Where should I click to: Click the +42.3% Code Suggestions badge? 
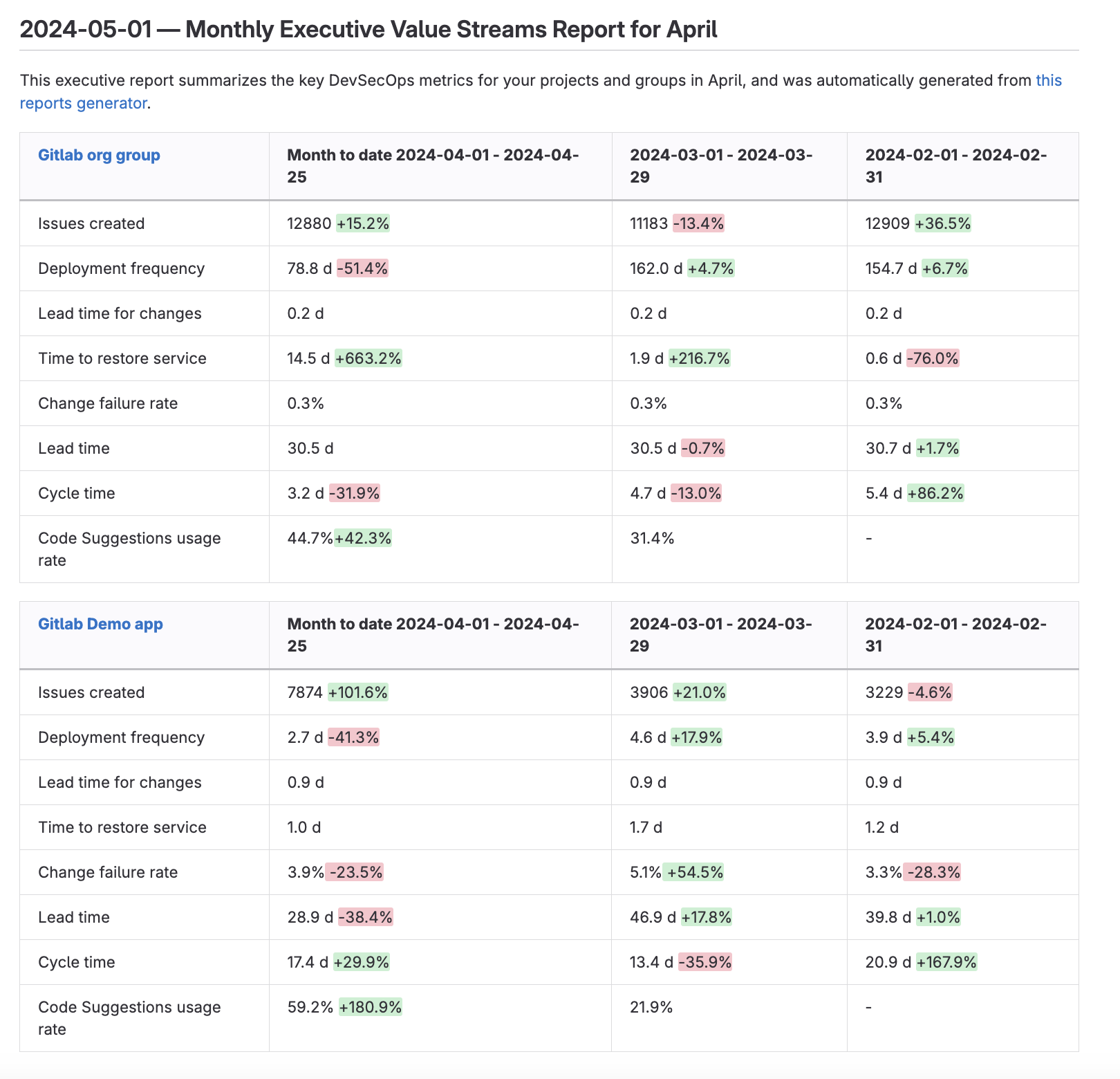pos(364,538)
